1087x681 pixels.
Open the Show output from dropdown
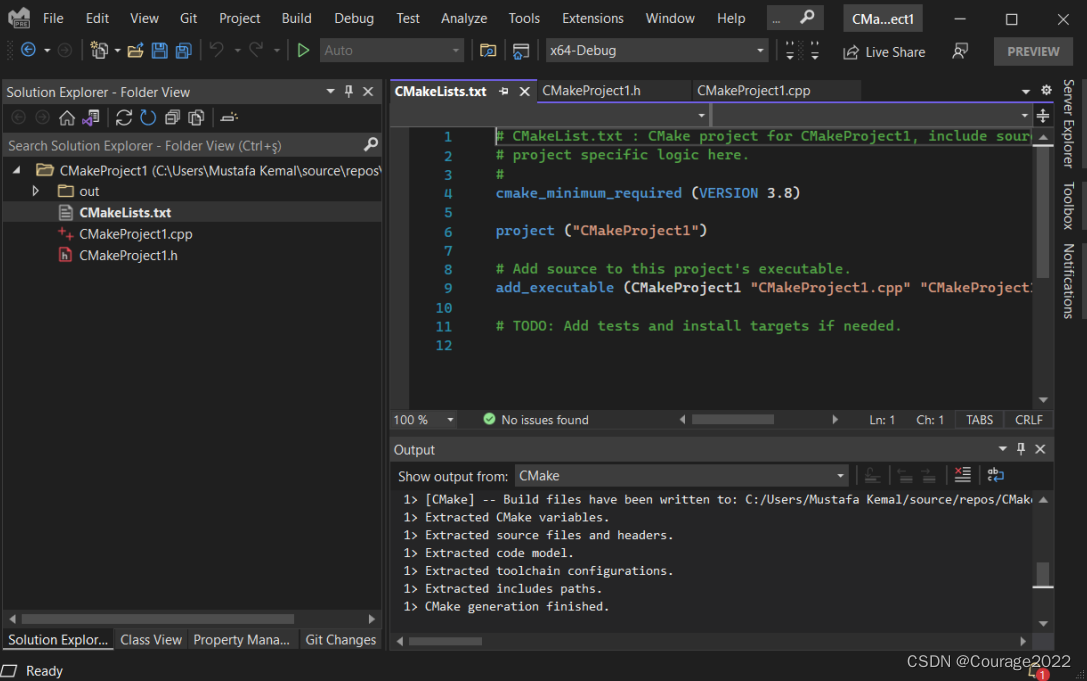[x=682, y=476]
